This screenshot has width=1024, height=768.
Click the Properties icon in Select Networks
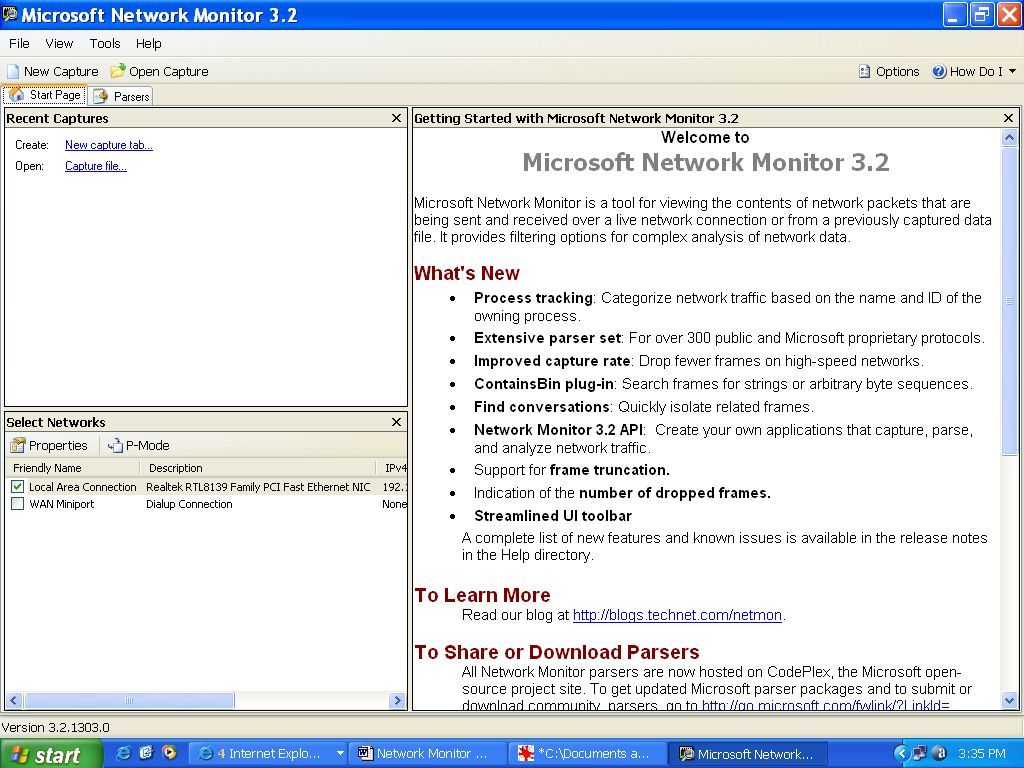(17, 446)
